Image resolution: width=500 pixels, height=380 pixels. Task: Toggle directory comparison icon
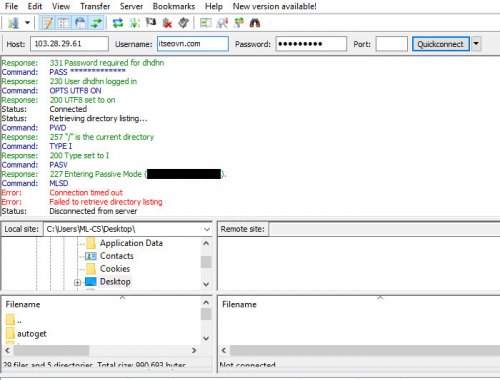tap(222, 23)
